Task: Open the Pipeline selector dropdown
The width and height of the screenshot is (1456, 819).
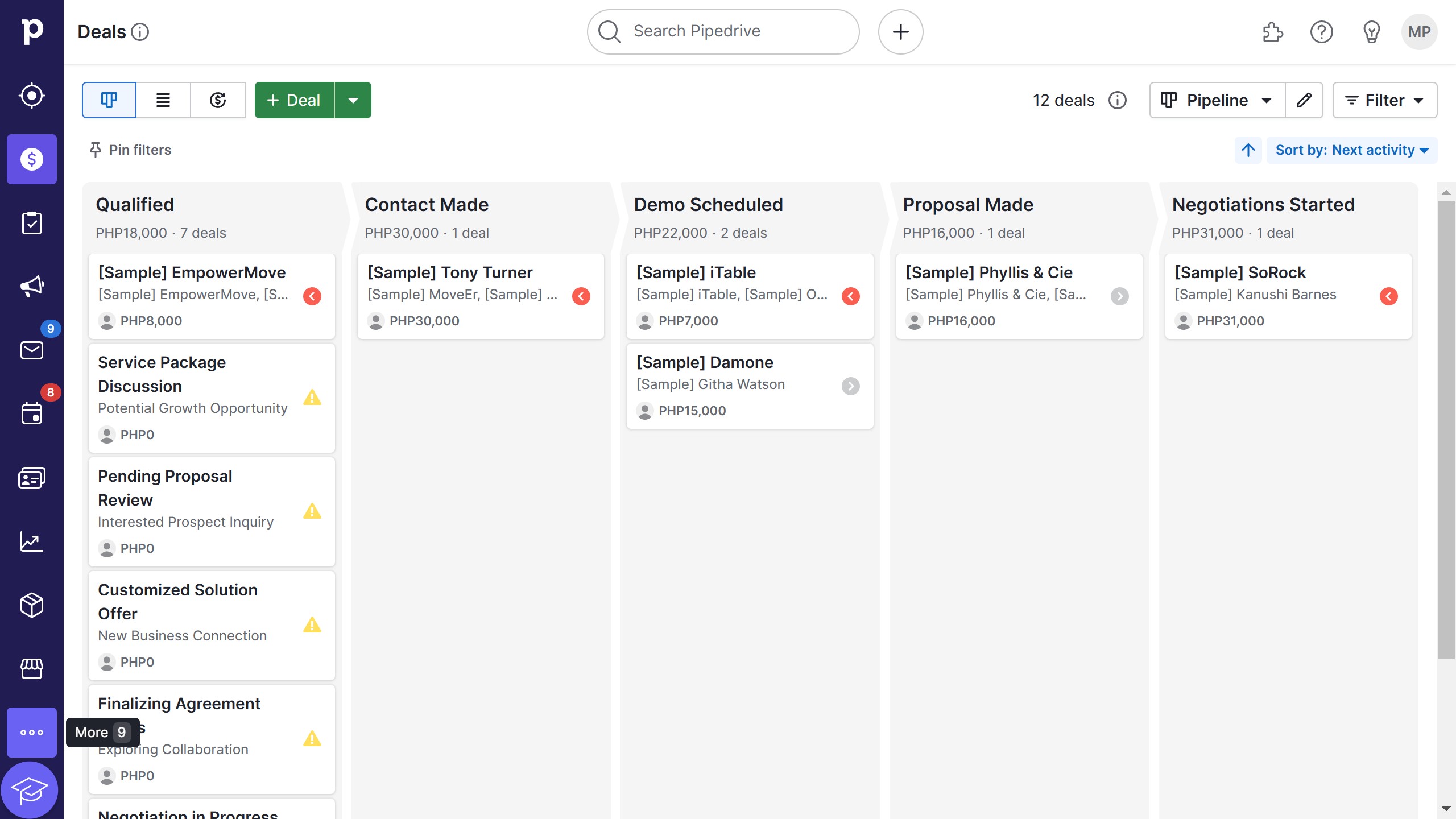Action: (1217, 100)
